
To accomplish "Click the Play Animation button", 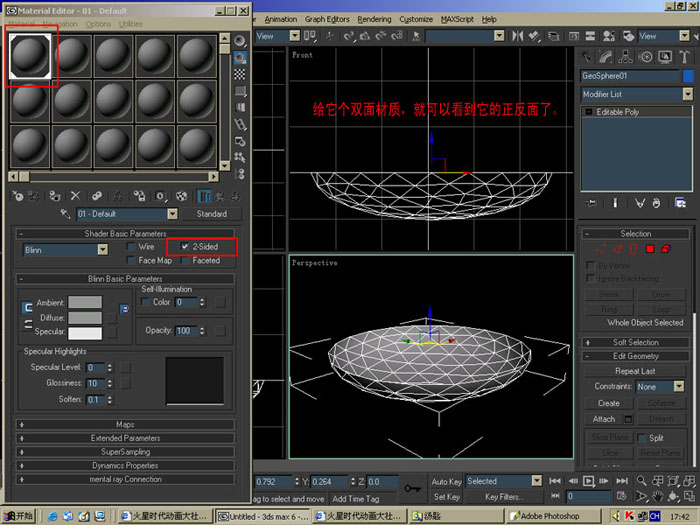I will [x=589, y=481].
